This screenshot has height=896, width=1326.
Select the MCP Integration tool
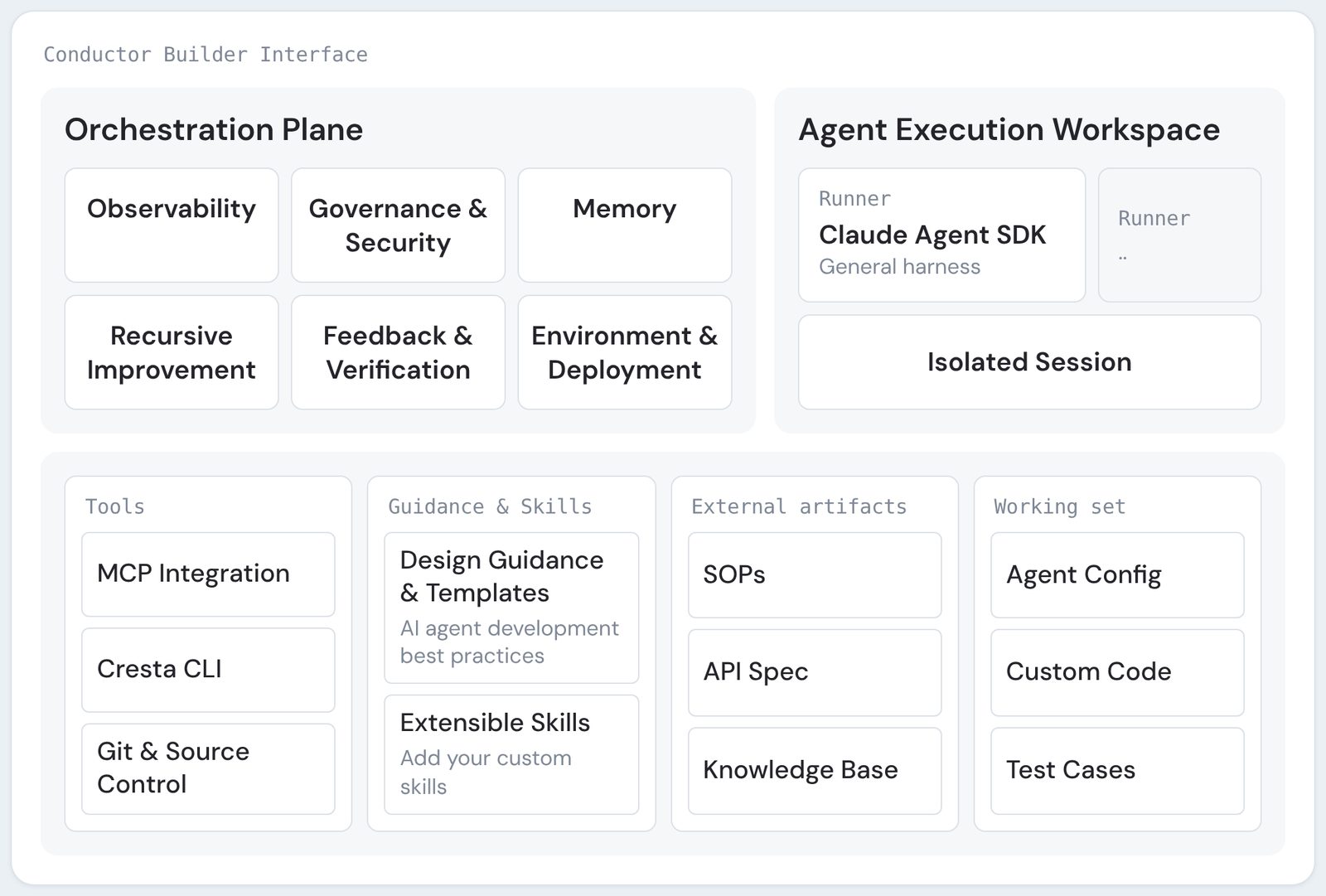coord(208,574)
